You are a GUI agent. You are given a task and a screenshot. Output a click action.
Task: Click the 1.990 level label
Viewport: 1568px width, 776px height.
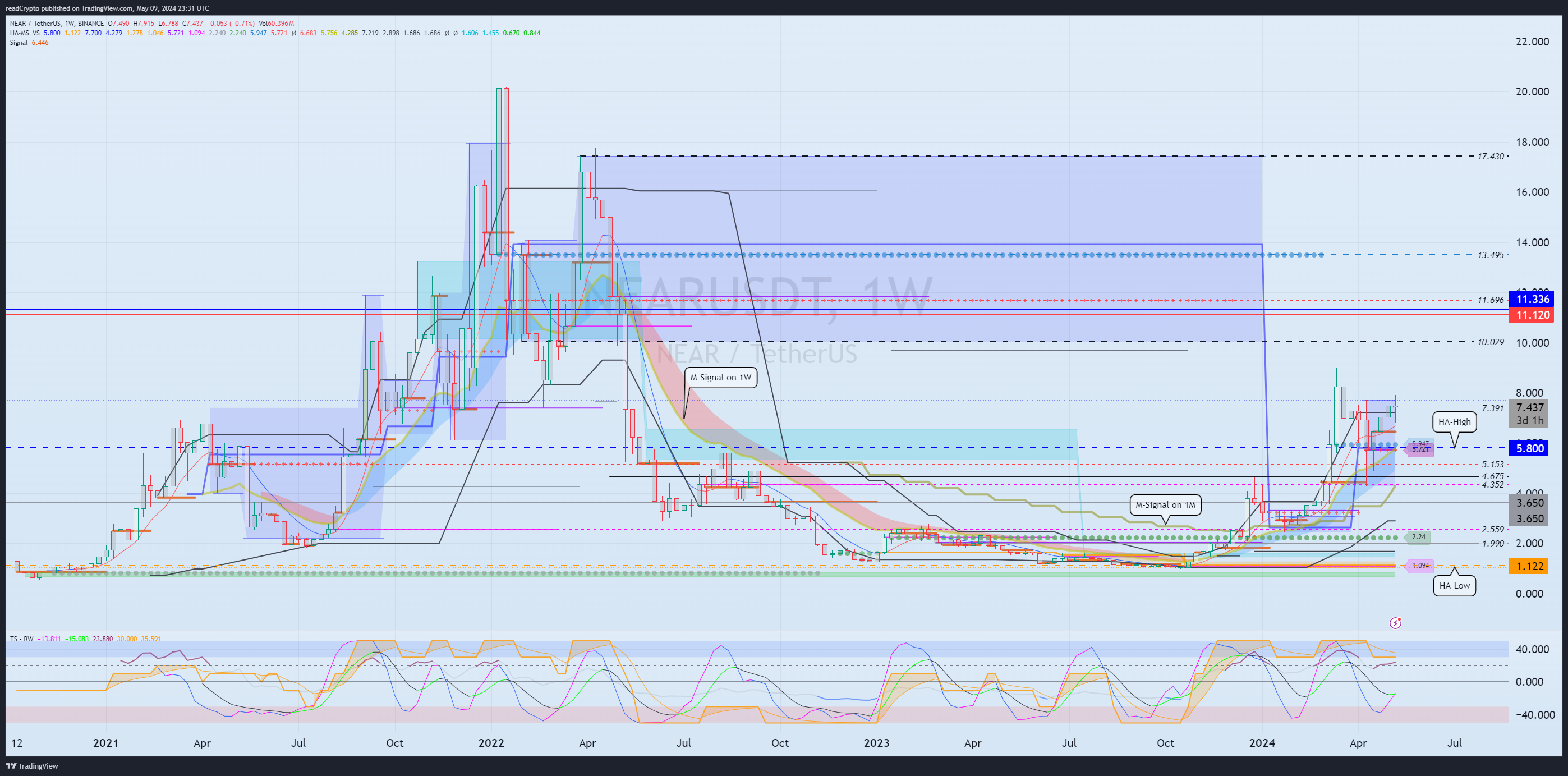tap(1492, 544)
